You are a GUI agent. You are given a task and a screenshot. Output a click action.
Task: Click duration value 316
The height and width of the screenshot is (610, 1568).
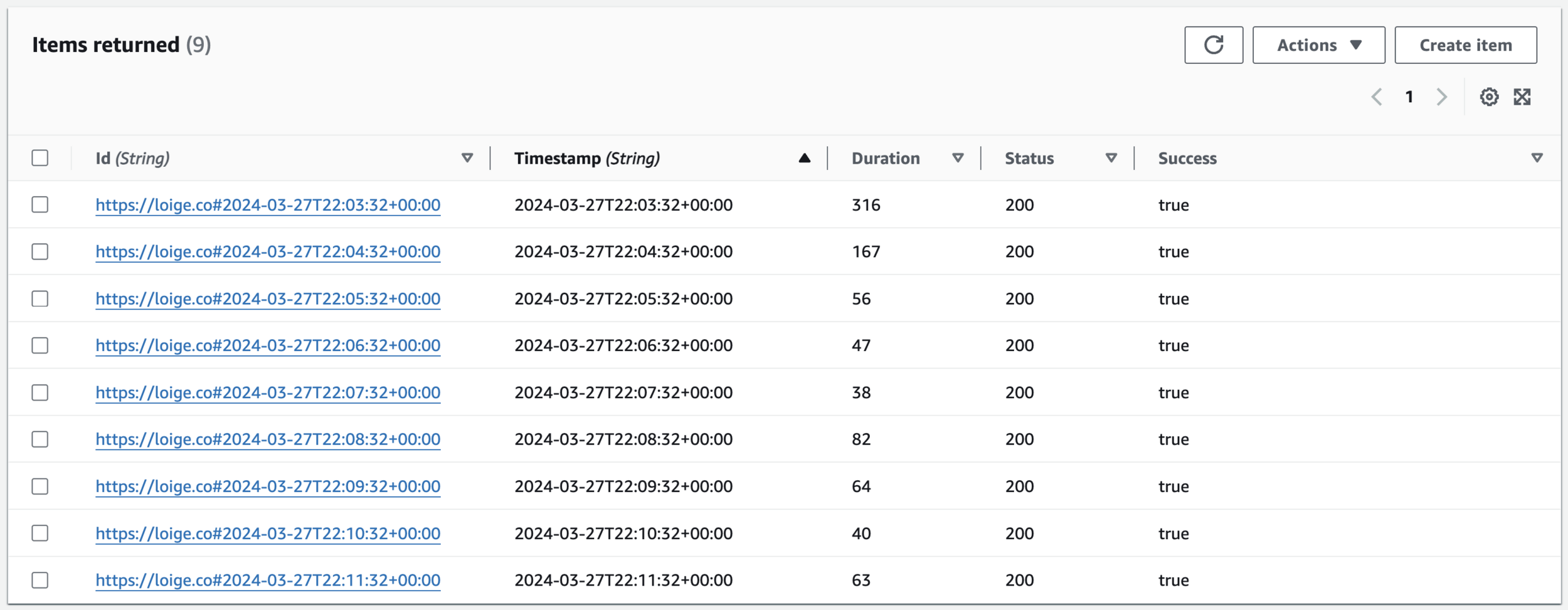(866, 205)
